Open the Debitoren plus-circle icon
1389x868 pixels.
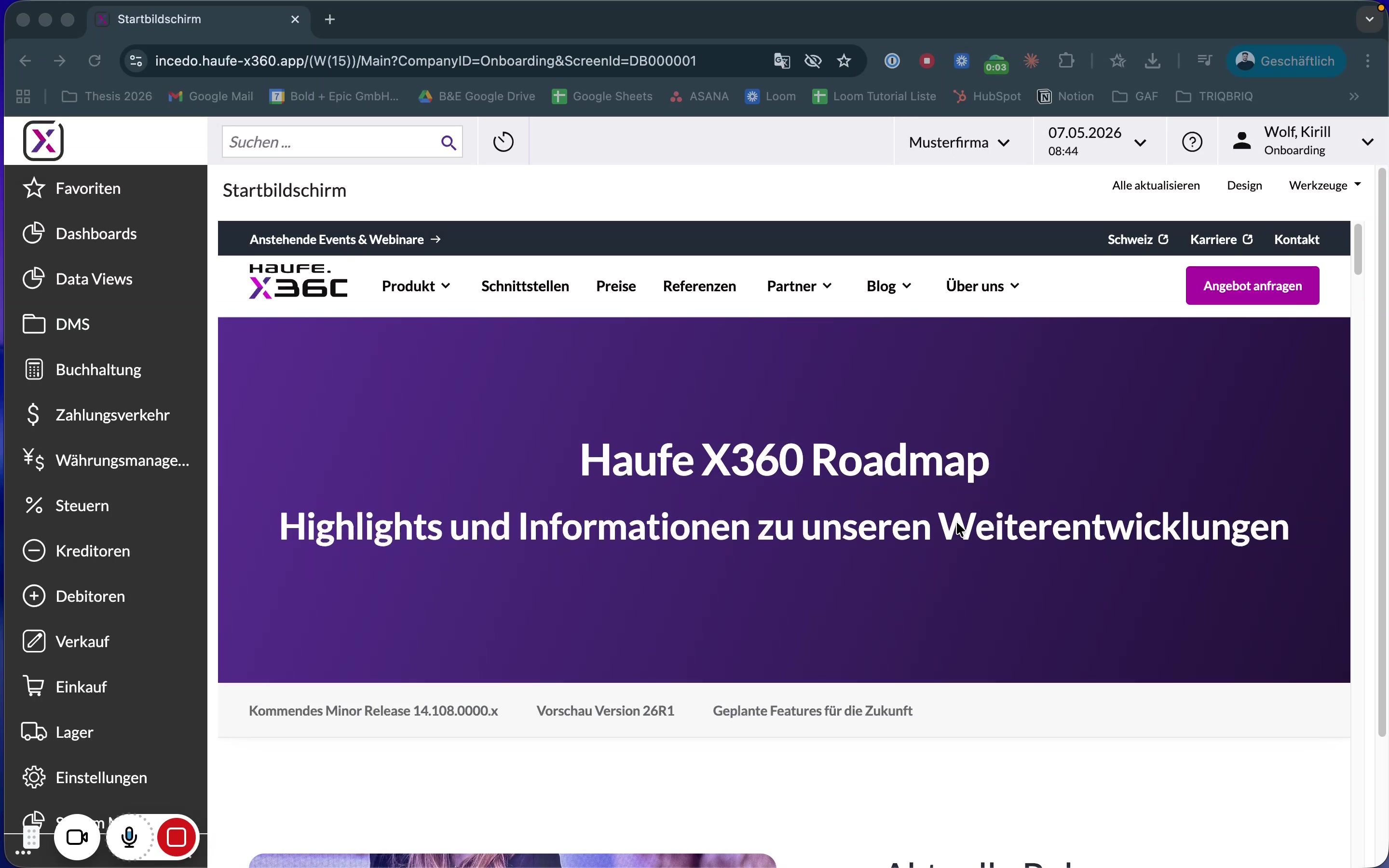tap(34, 596)
